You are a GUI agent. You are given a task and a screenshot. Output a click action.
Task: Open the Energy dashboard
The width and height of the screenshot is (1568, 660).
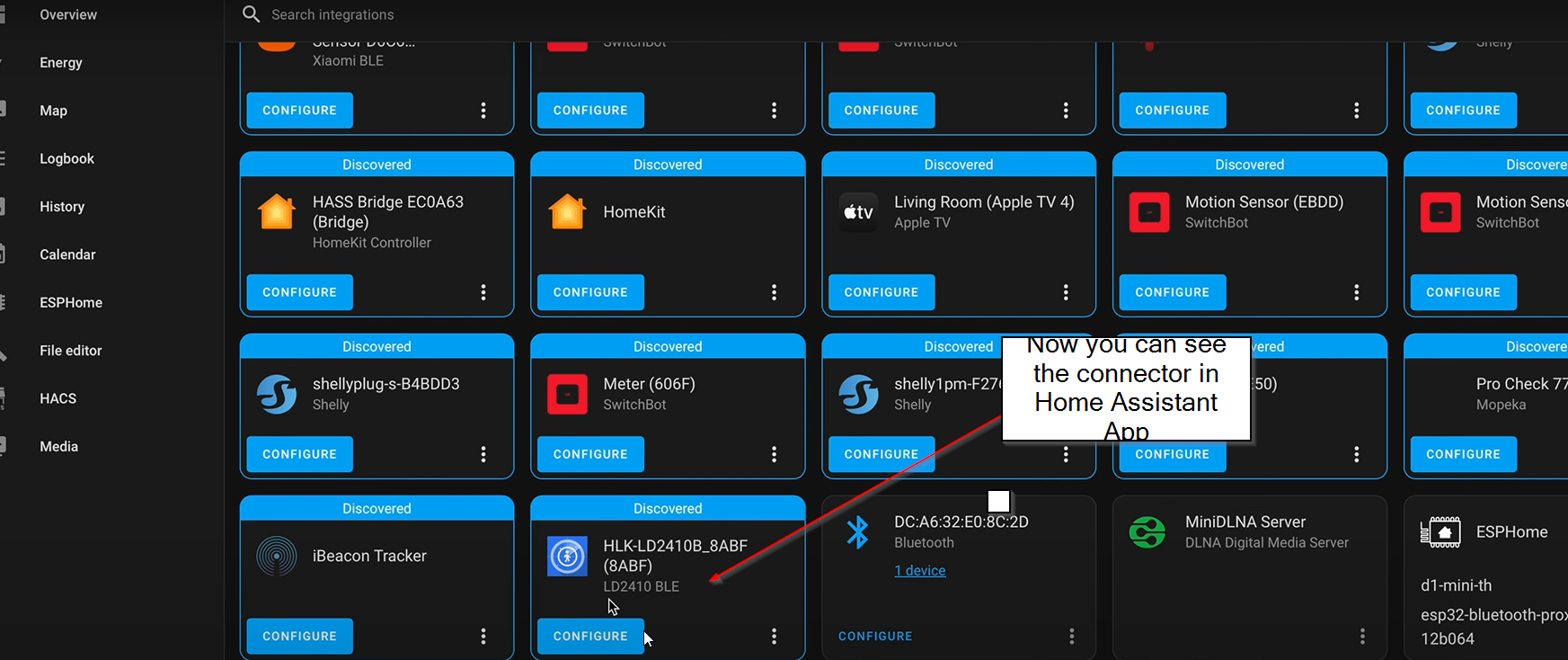coord(61,63)
